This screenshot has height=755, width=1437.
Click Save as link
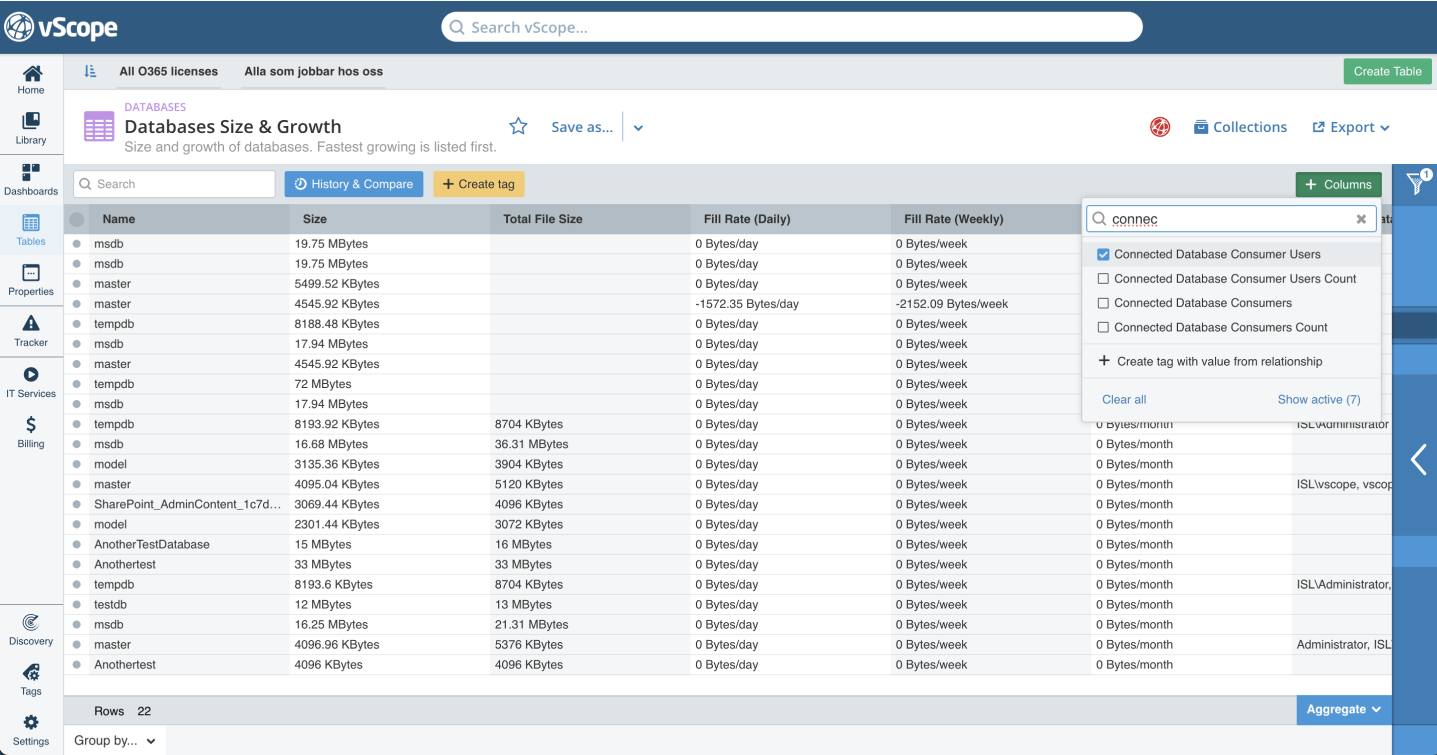point(582,127)
